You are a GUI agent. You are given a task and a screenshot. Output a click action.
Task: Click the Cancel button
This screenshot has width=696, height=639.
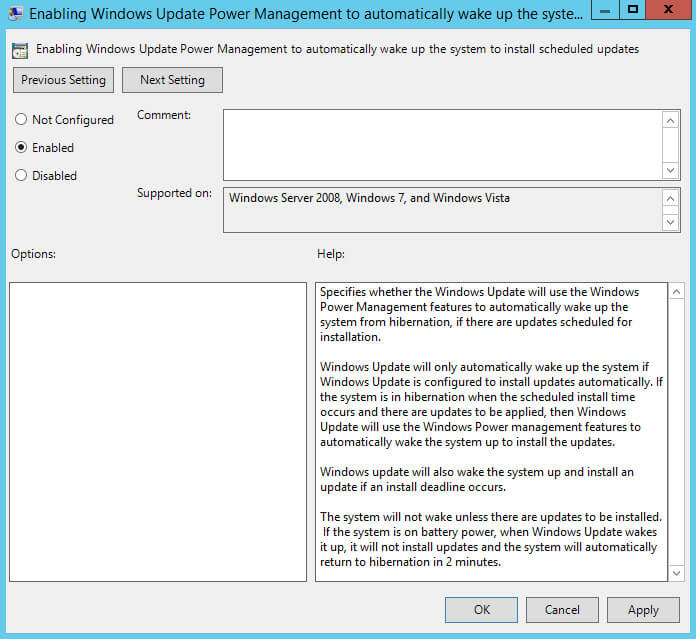[562, 610]
